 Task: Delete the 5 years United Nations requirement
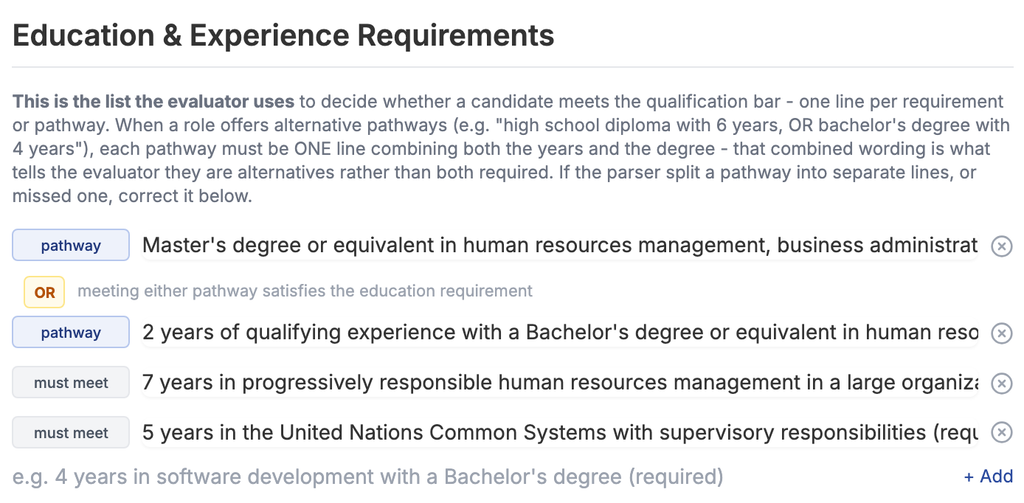pyautogui.click(x=1001, y=432)
